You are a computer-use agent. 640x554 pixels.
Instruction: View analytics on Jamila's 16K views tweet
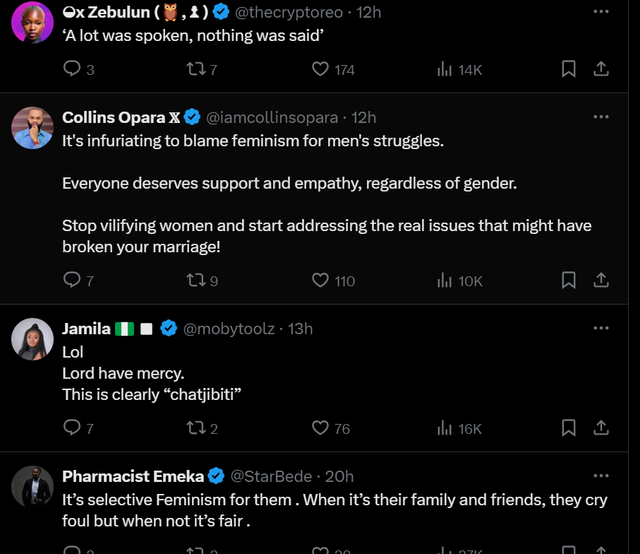pyautogui.click(x=445, y=428)
